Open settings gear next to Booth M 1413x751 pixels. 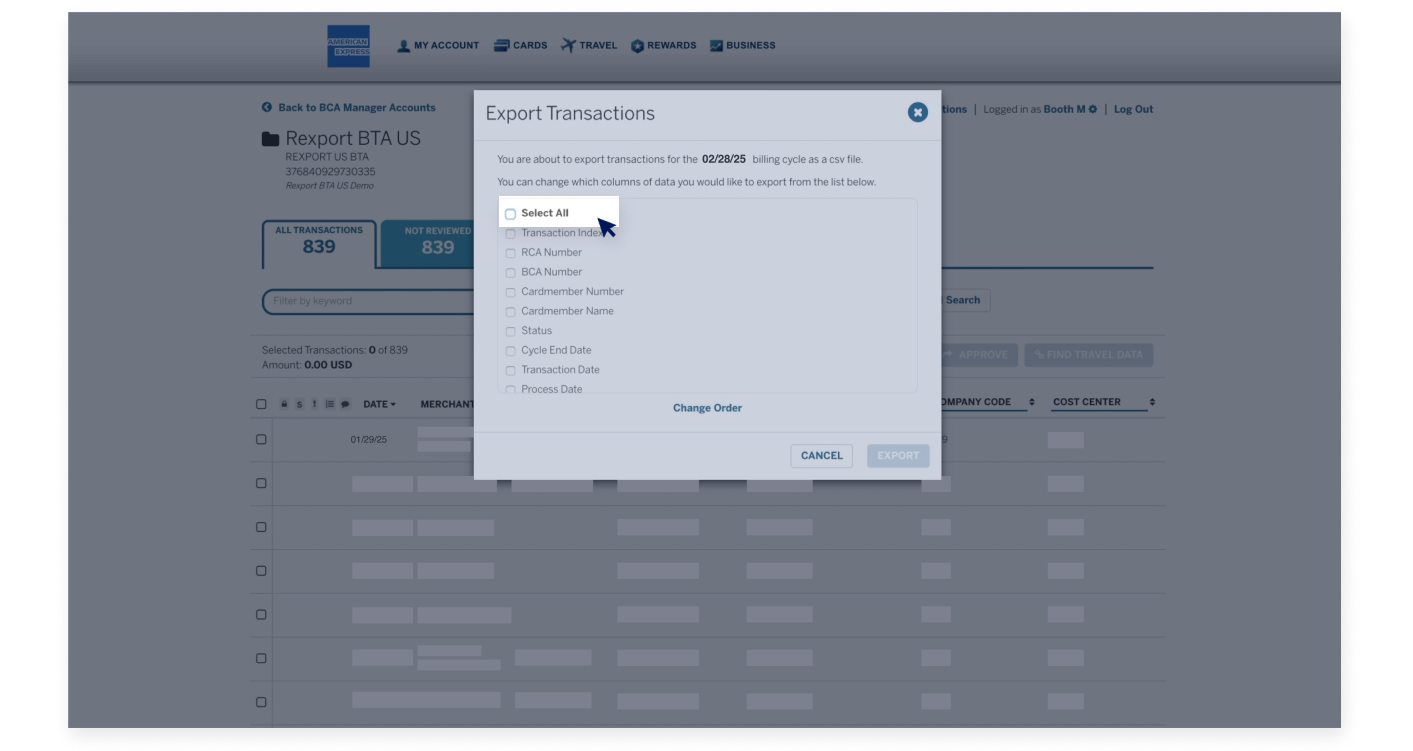pos(1093,109)
